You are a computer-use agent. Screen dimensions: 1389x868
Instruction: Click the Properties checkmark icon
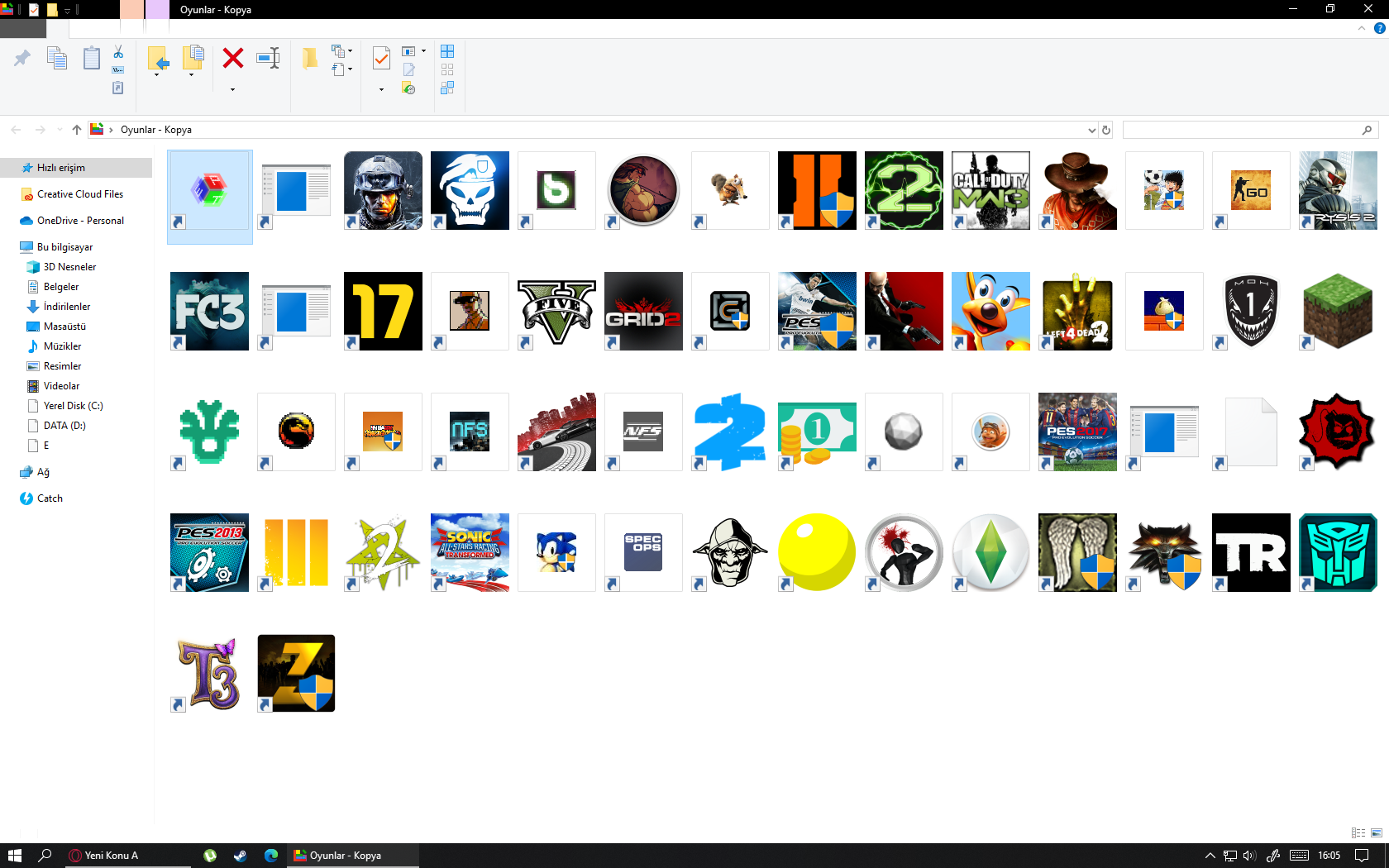pyautogui.click(x=381, y=58)
